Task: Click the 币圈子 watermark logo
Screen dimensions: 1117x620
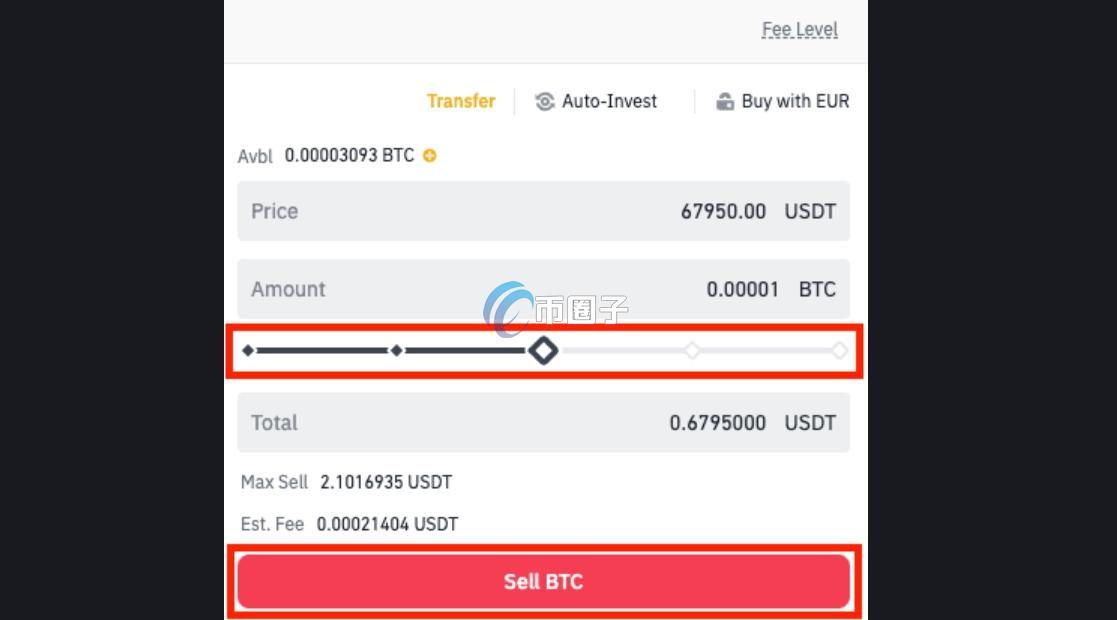Action: coord(555,309)
